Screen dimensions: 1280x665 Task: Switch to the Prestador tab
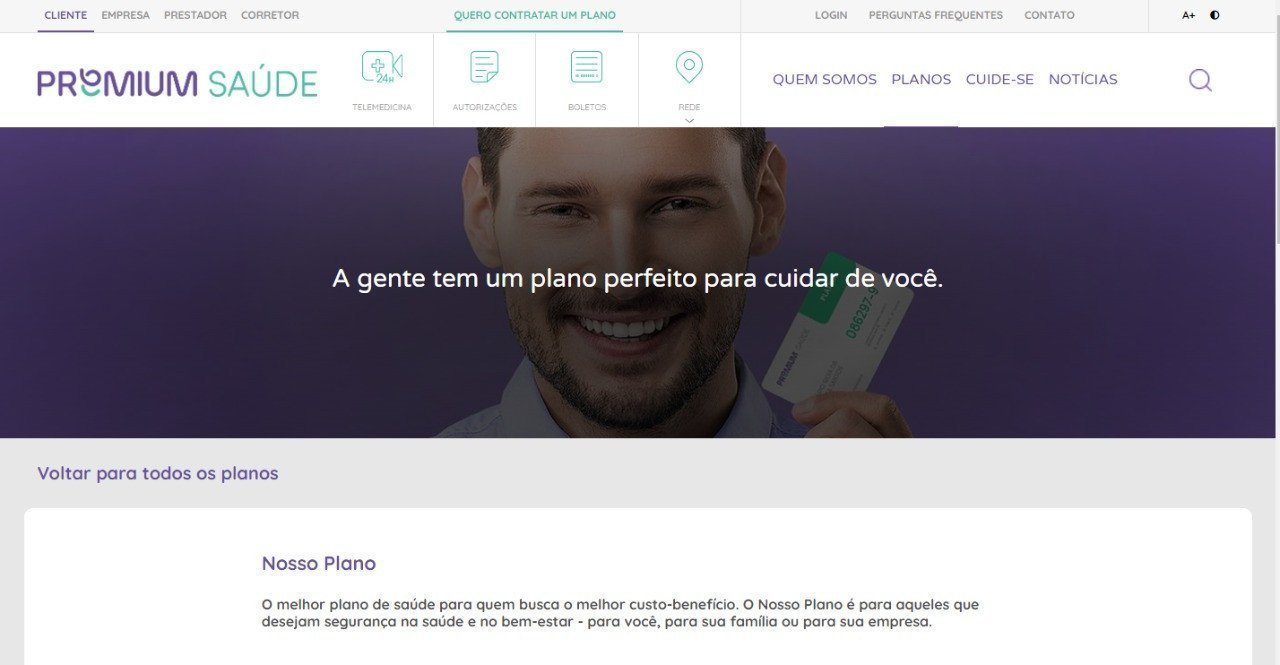(195, 15)
